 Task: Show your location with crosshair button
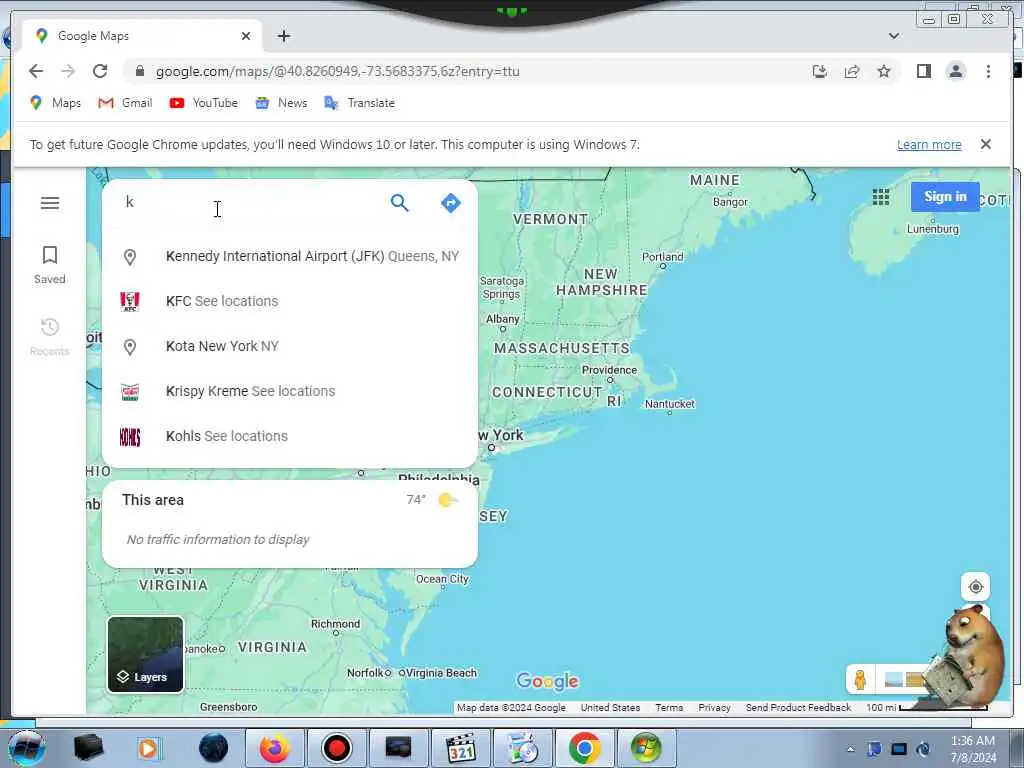[x=976, y=586]
